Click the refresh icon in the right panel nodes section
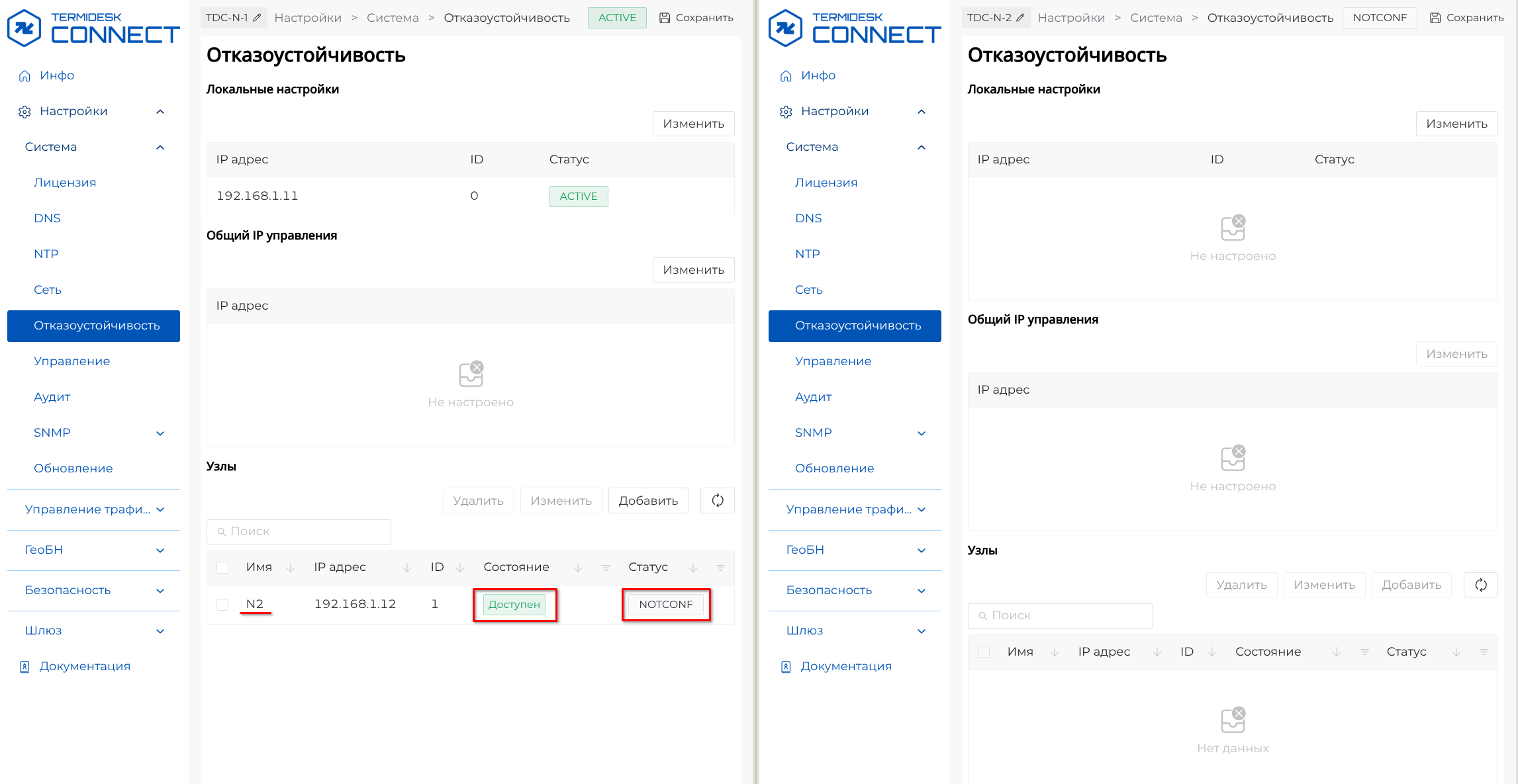This screenshot has width=1518, height=784. (1481, 585)
